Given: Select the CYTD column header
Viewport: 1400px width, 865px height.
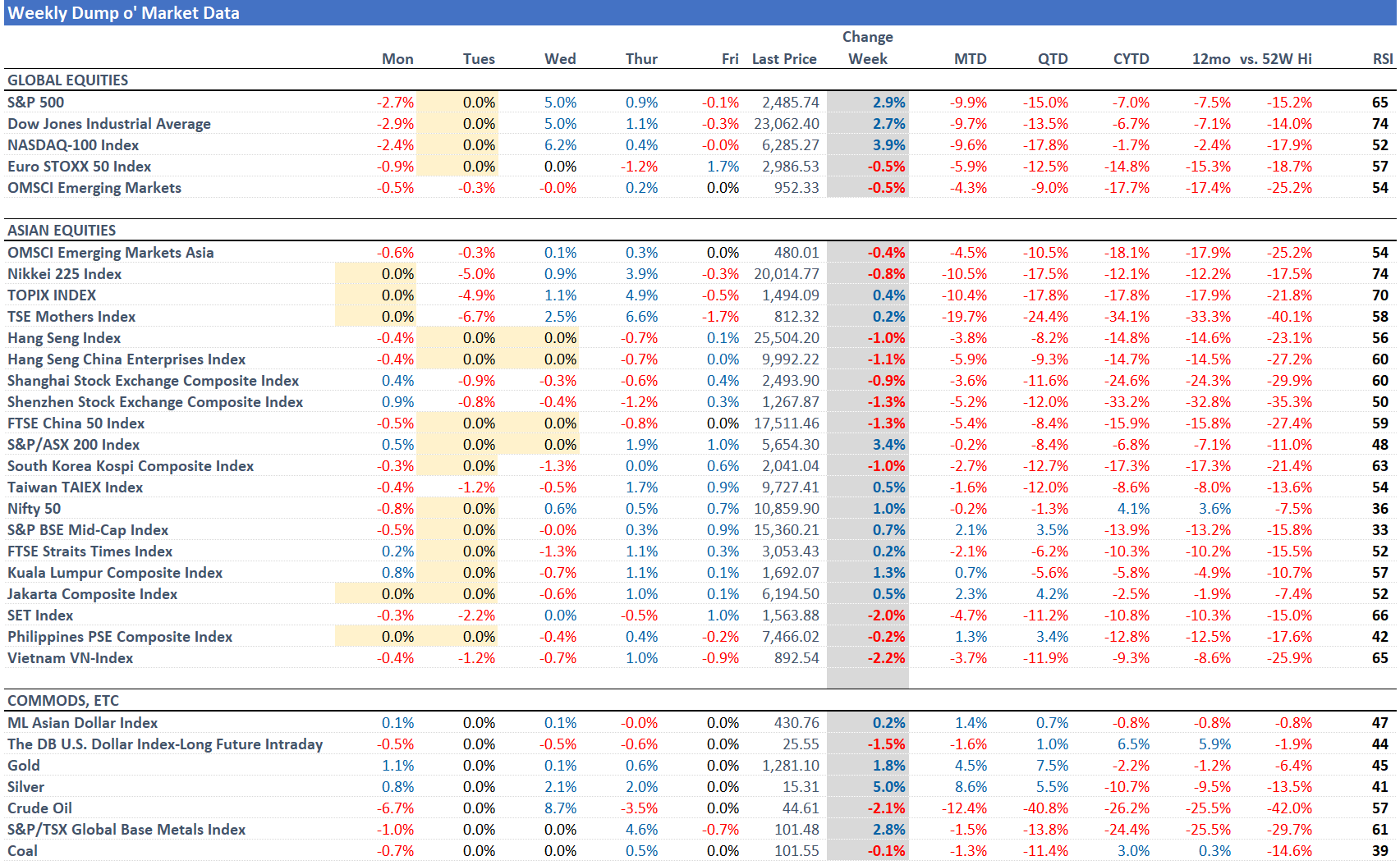Looking at the screenshot, I should (1131, 59).
